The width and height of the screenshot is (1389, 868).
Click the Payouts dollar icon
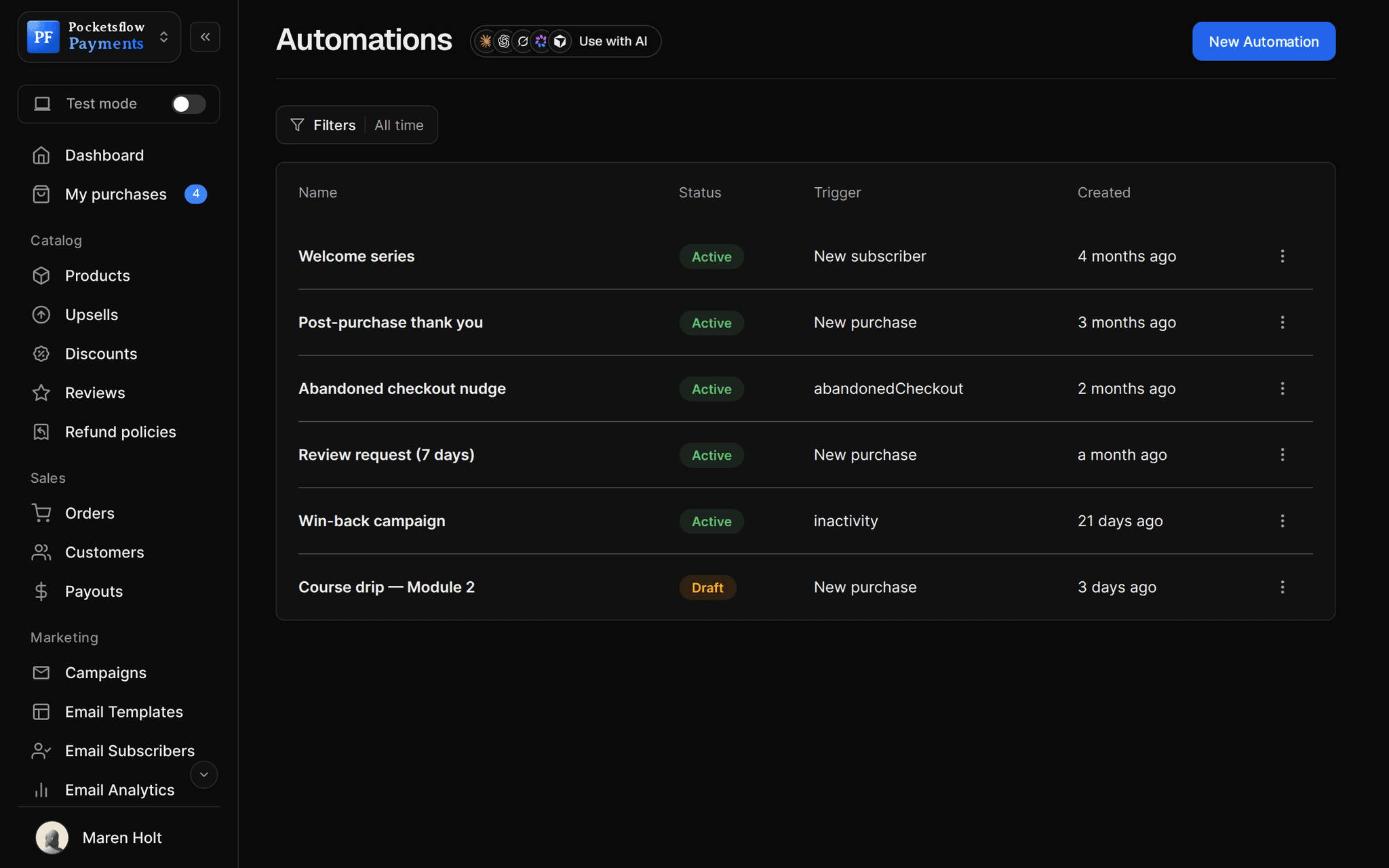pyautogui.click(x=41, y=591)
